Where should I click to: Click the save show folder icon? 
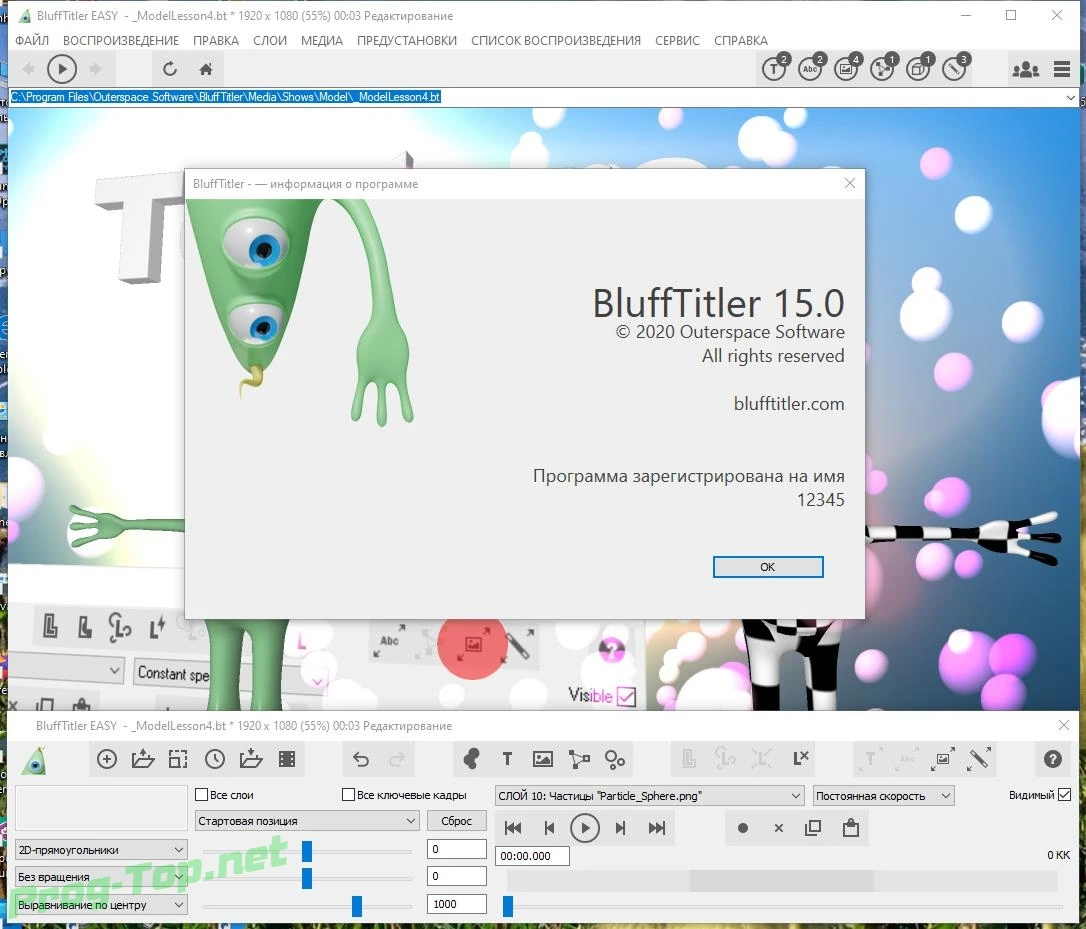pyautogui.click(x=251, y=759)
